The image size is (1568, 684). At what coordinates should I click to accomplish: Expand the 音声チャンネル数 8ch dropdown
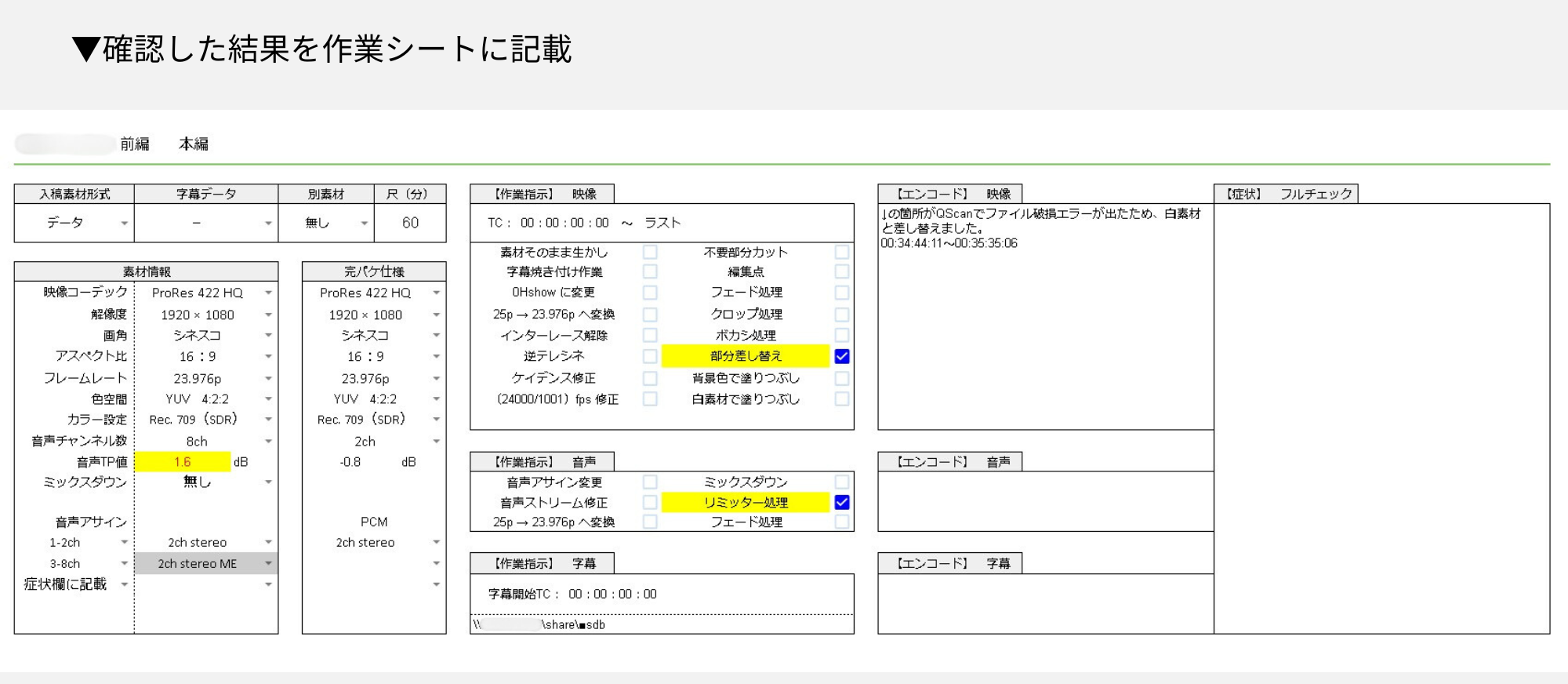[x=268, y=441]
